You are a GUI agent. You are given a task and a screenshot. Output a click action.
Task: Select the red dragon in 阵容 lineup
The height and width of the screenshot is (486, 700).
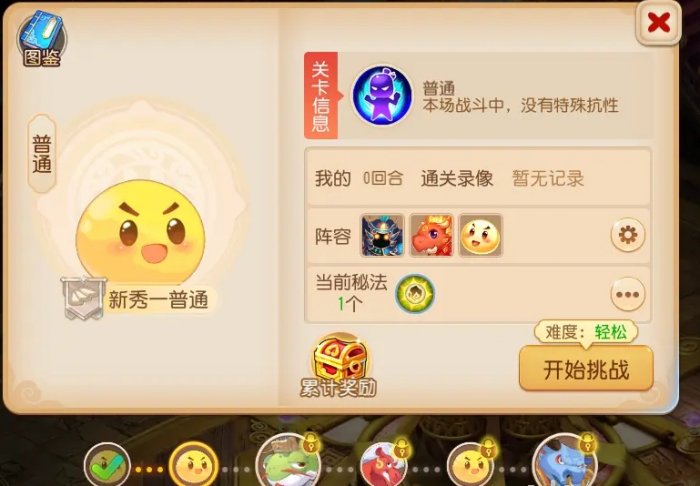pos(432,235)
